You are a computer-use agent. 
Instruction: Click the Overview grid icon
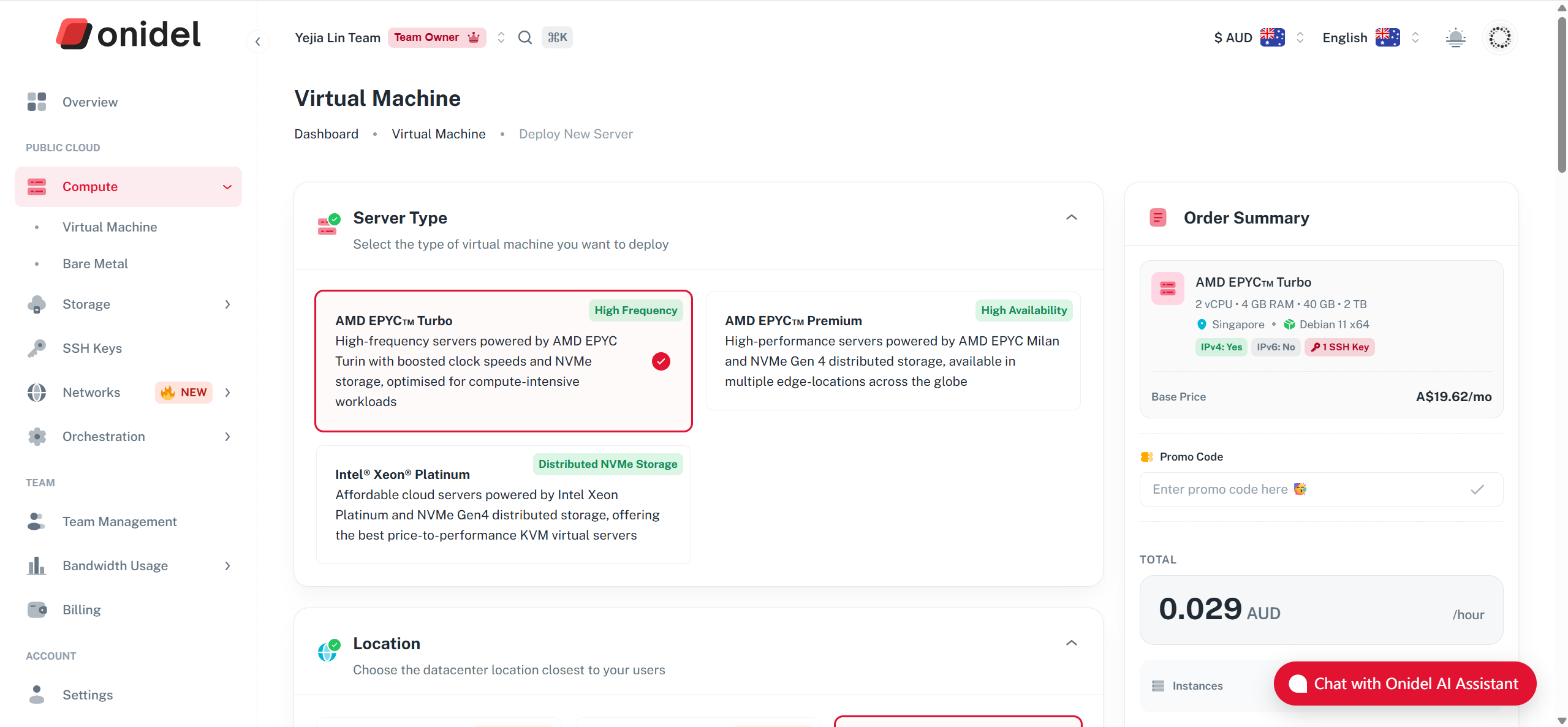[x=37, y=102]
